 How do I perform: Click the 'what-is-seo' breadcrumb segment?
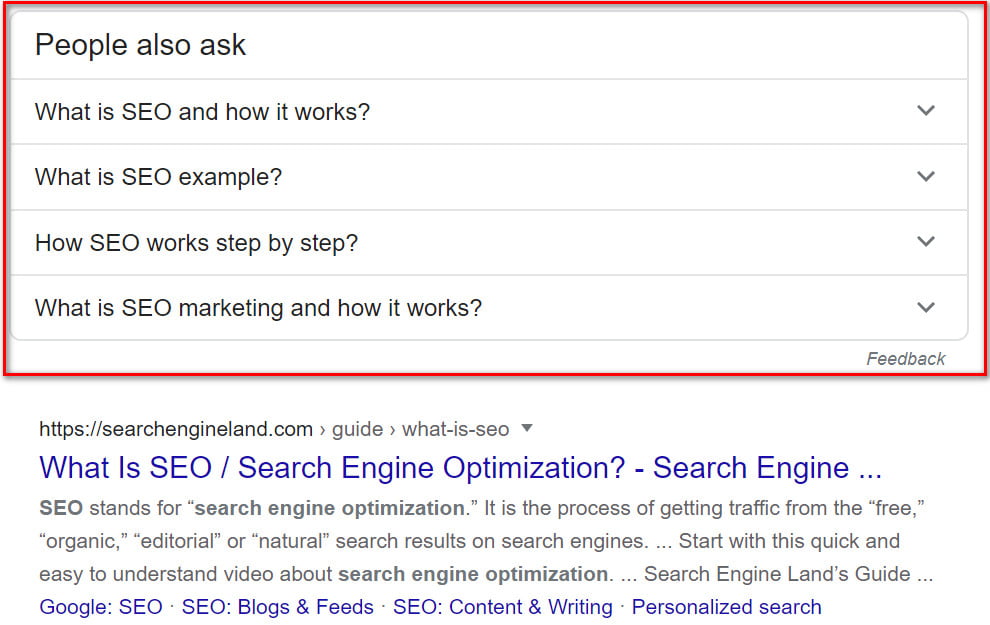click(x=455, y=429)
